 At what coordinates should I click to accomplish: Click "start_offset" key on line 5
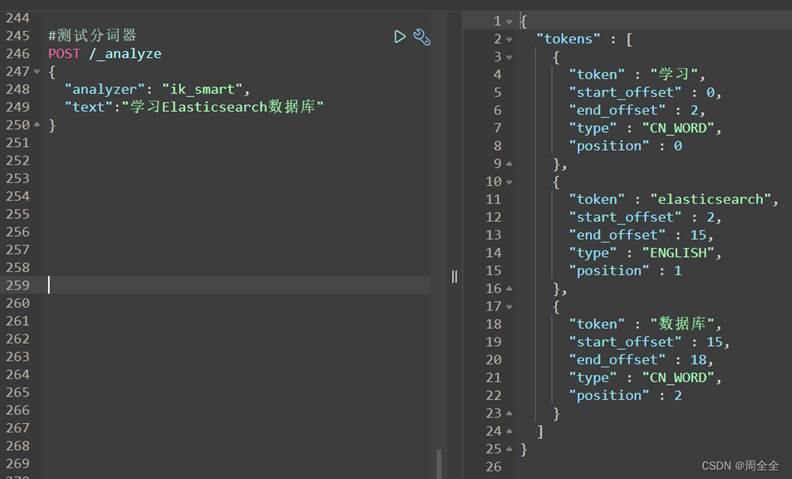[x=625, y=92]
